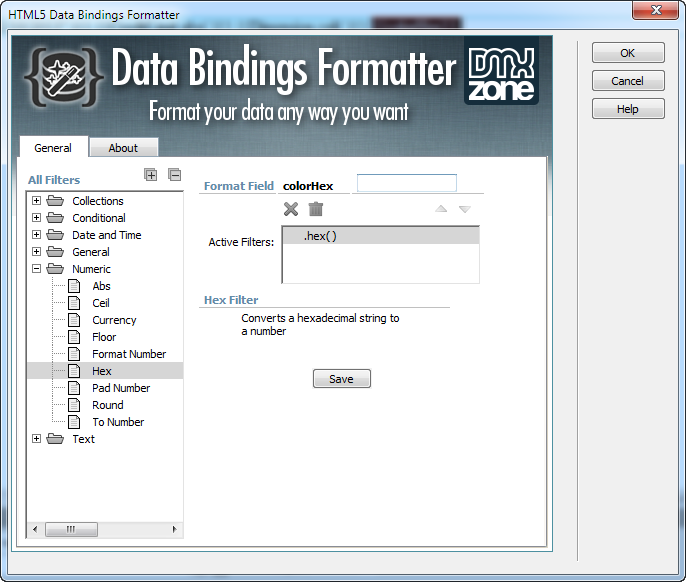Click the Cancel button

point(628,81)
